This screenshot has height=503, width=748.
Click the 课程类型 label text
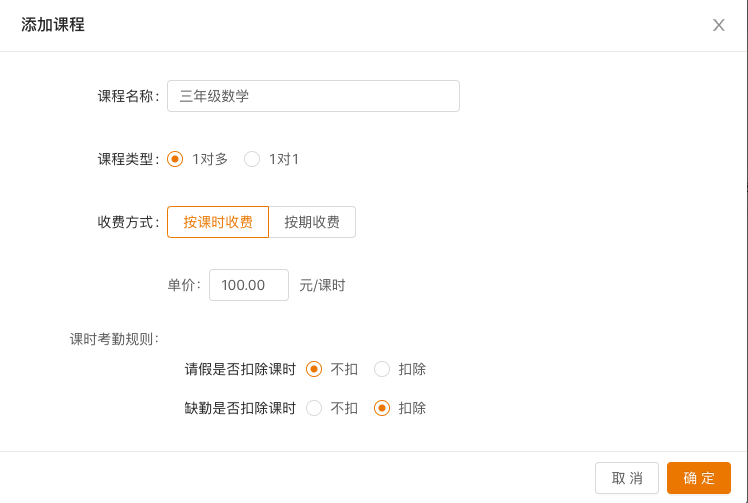click(x=126, y=159)
